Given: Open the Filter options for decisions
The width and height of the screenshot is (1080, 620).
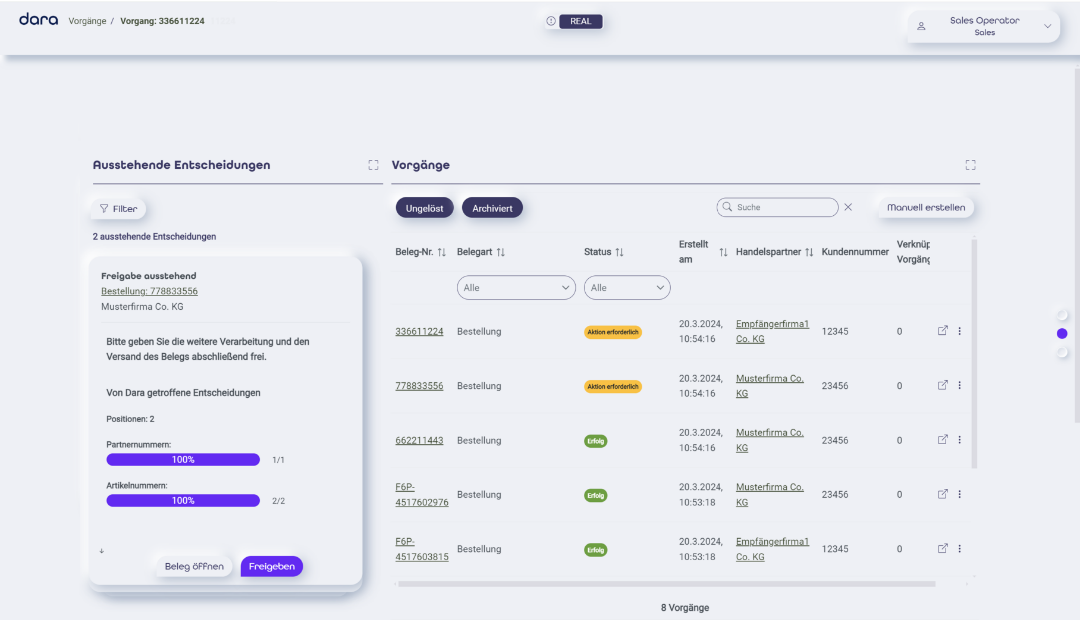Looking at the screenshot, I should tap(119, 209).
